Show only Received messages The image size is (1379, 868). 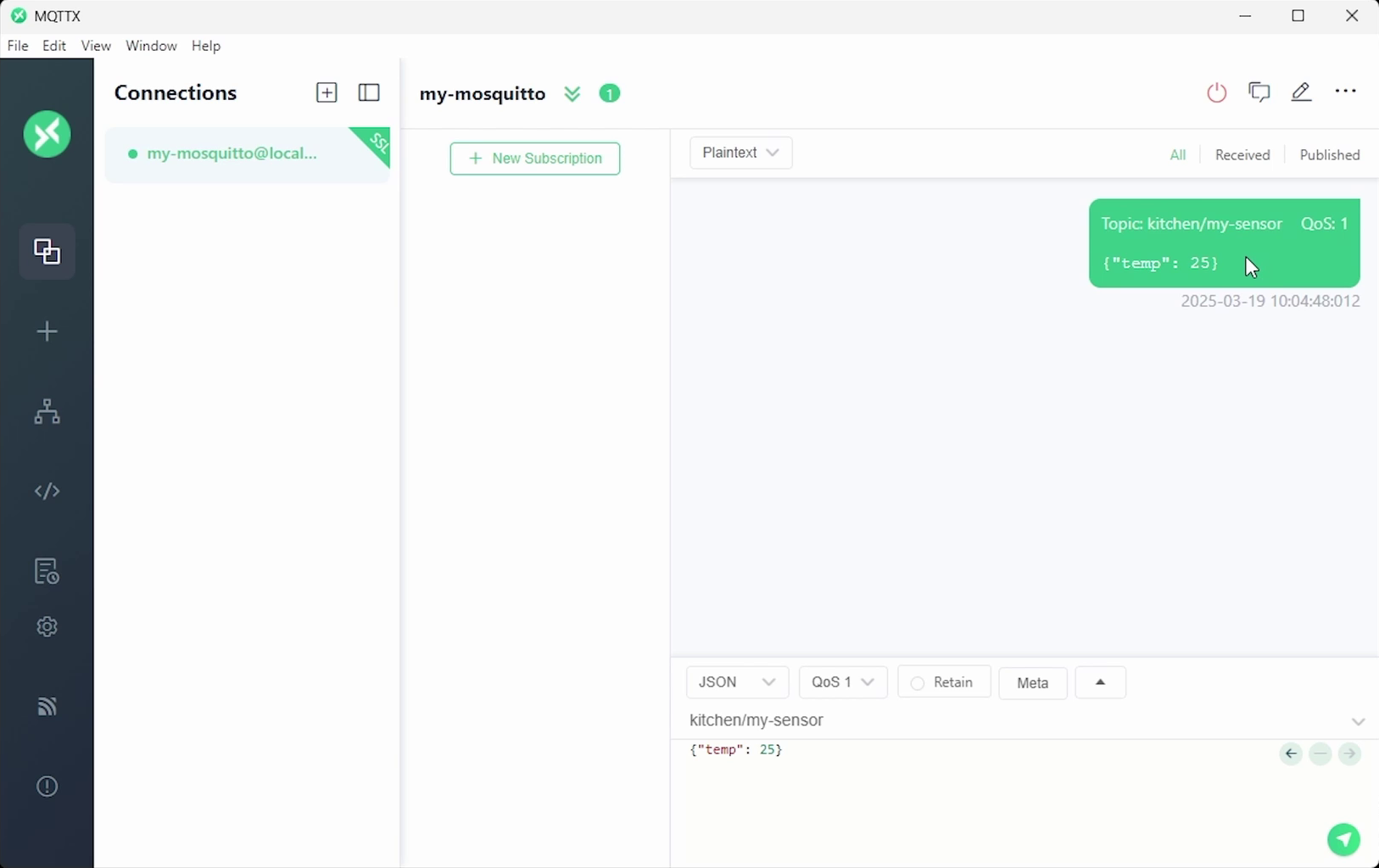[x=1242, y=155]
